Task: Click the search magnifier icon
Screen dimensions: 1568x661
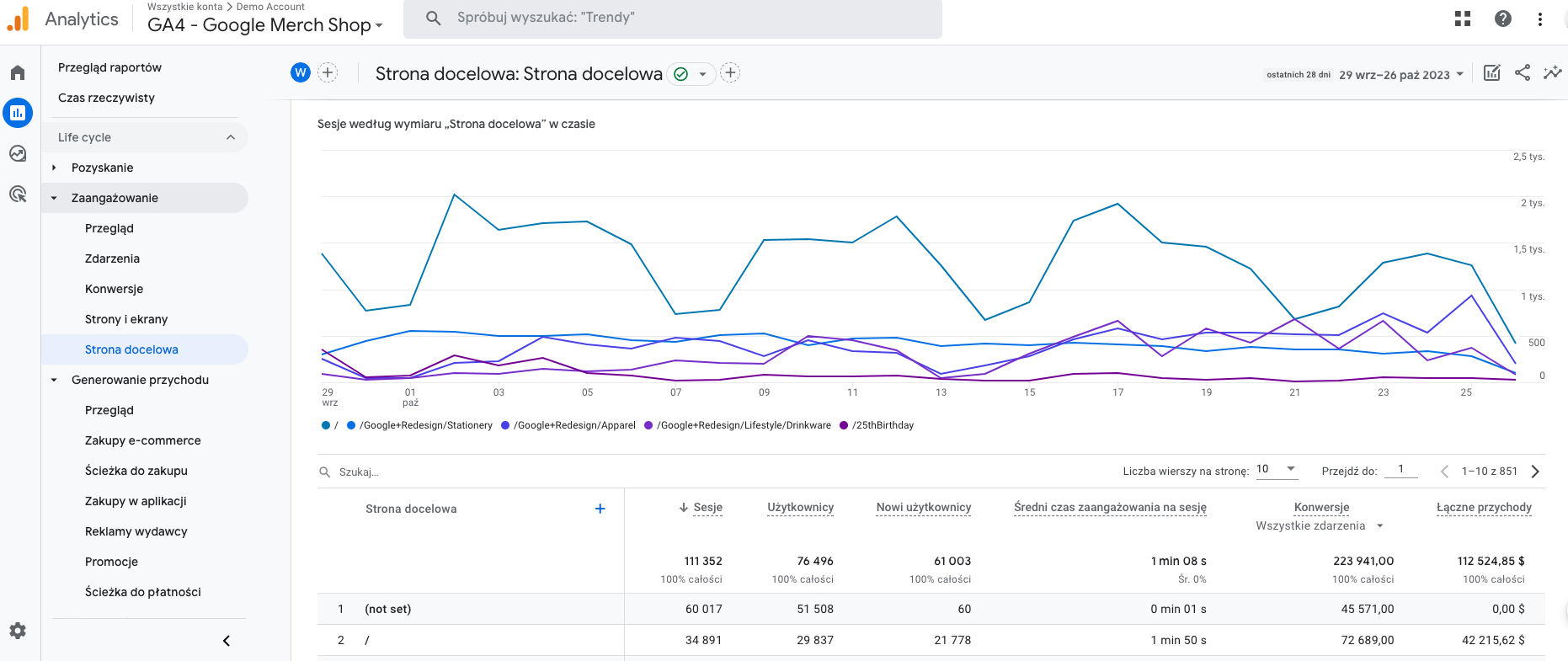Action: coord(434,18)
